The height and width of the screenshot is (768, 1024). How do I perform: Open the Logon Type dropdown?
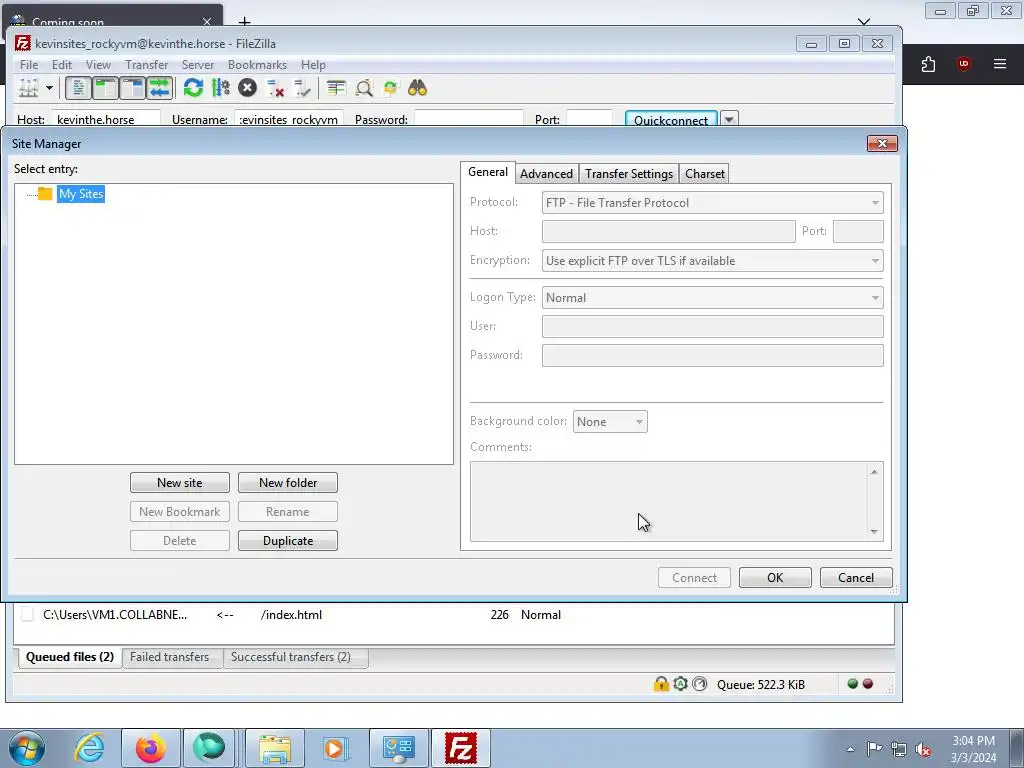click(x=712, y=298)
